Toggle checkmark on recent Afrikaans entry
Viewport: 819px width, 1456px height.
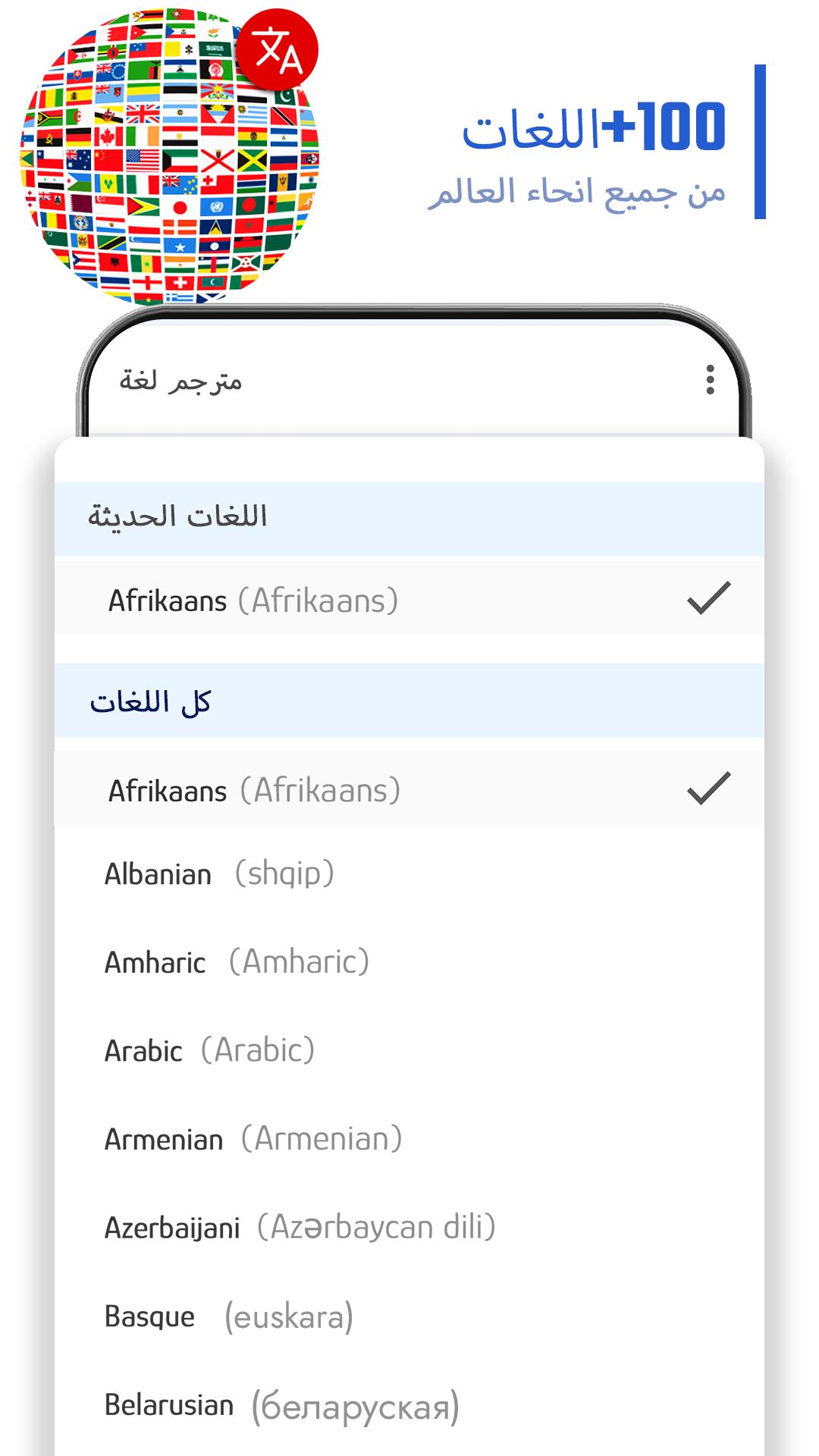pos(709,598)
